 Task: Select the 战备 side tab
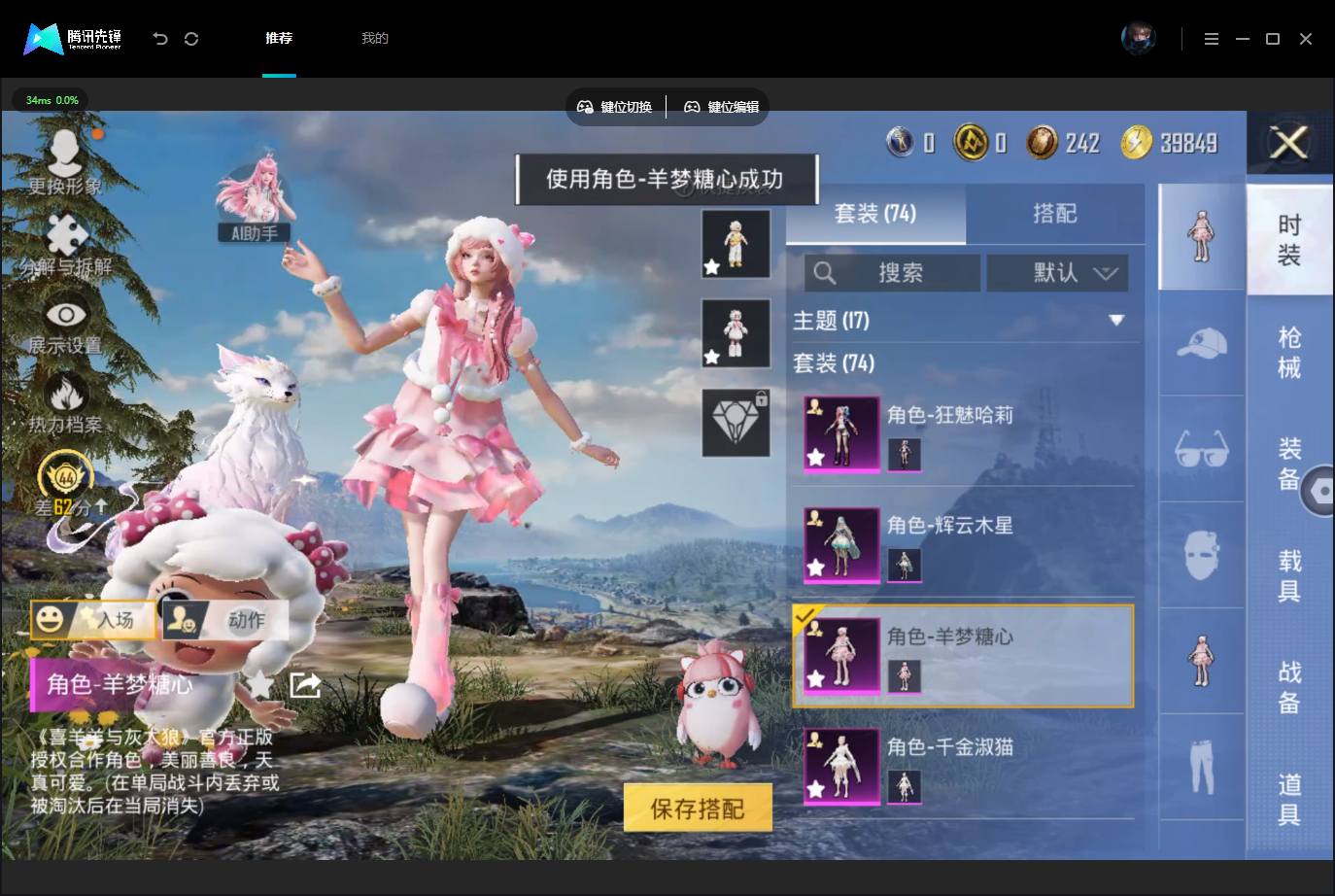tap(1289, 687)
